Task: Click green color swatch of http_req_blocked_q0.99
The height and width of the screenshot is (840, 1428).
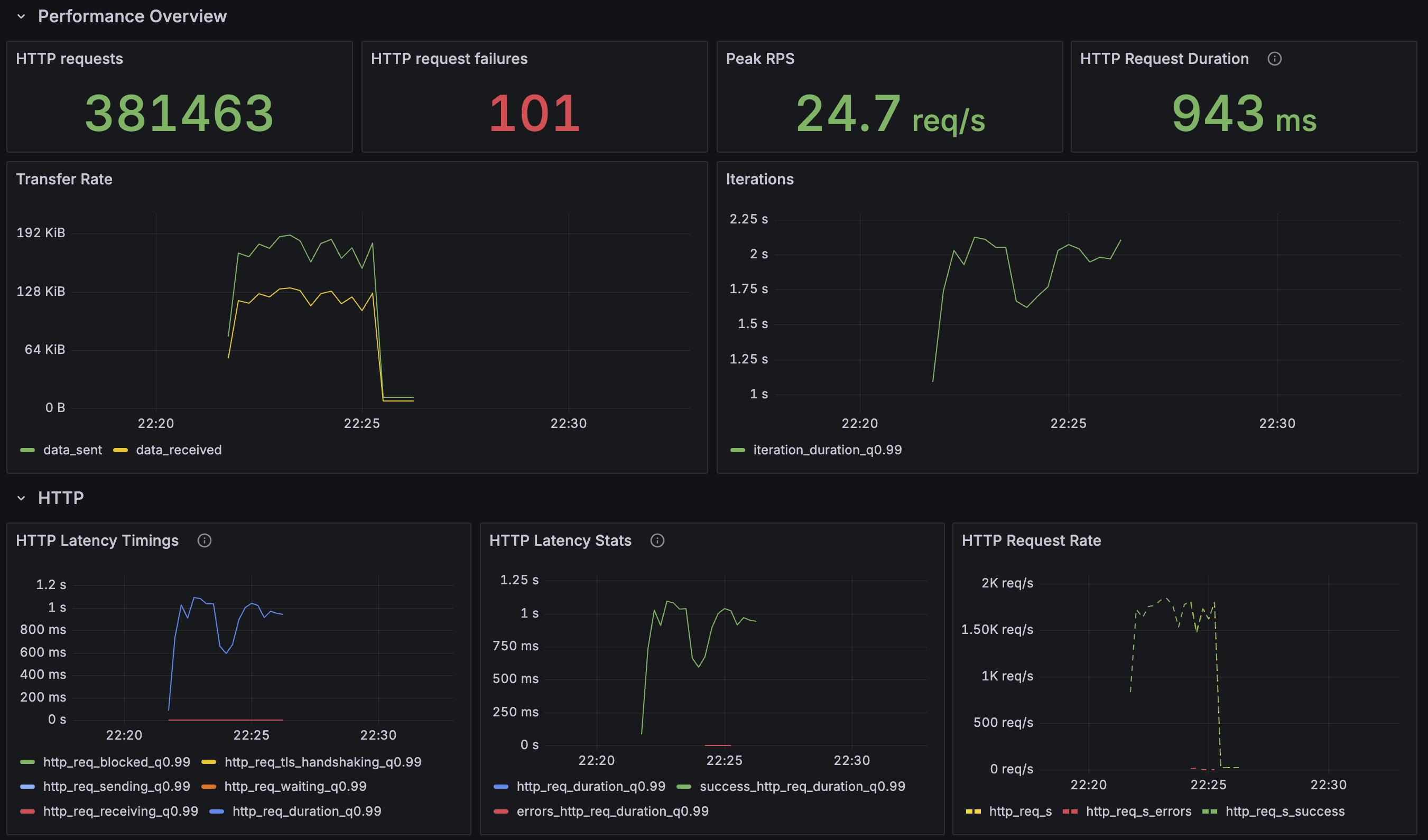Action: point(27,762)
